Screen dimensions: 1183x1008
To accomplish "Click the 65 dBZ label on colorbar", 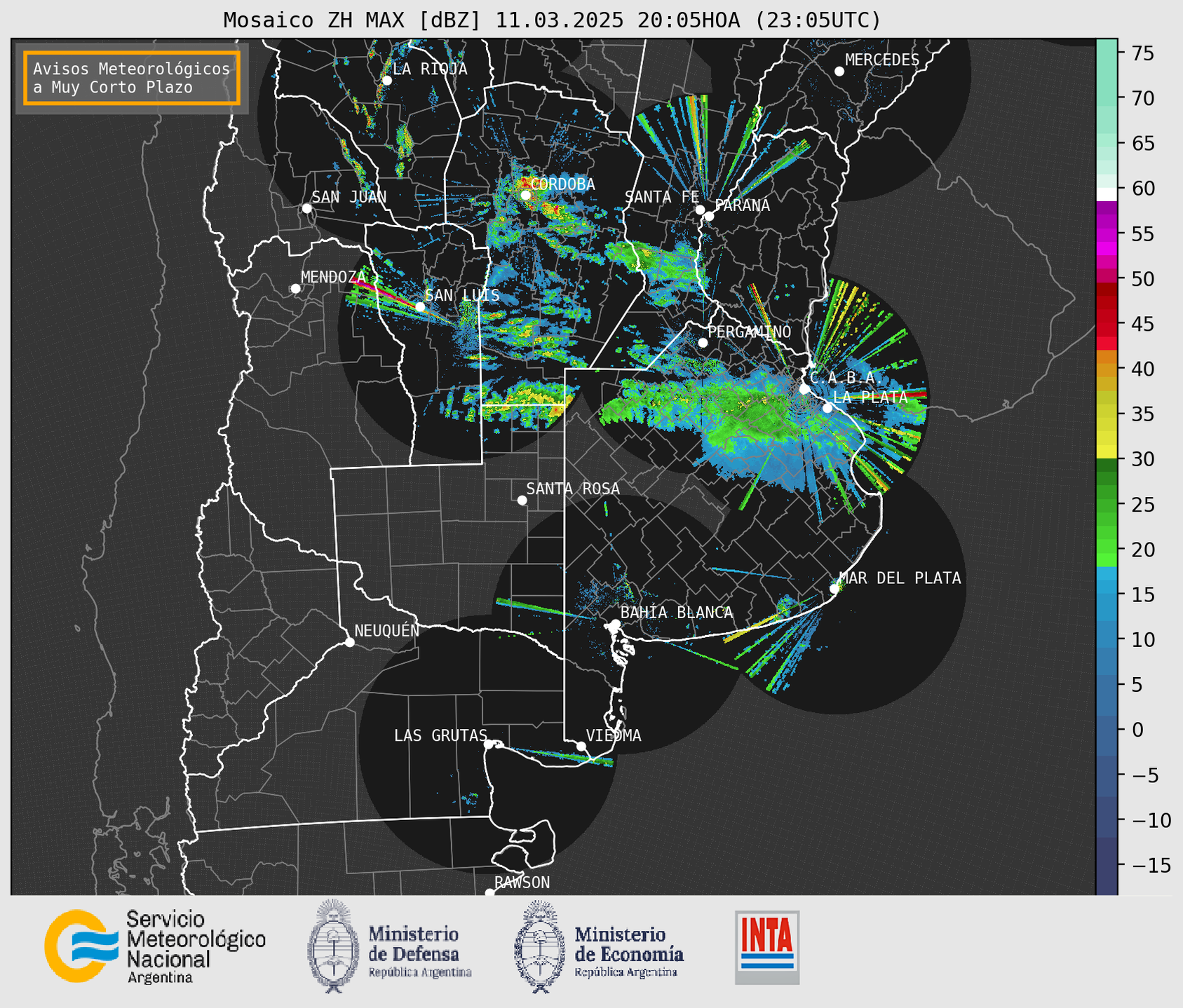I will (1142, 144).
